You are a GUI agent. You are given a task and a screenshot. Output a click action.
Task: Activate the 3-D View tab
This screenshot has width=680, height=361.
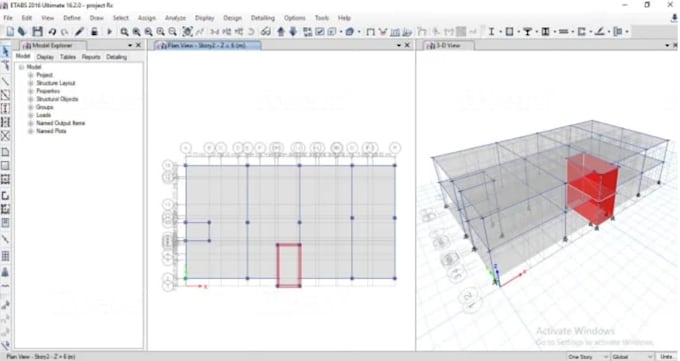[449, 45]
